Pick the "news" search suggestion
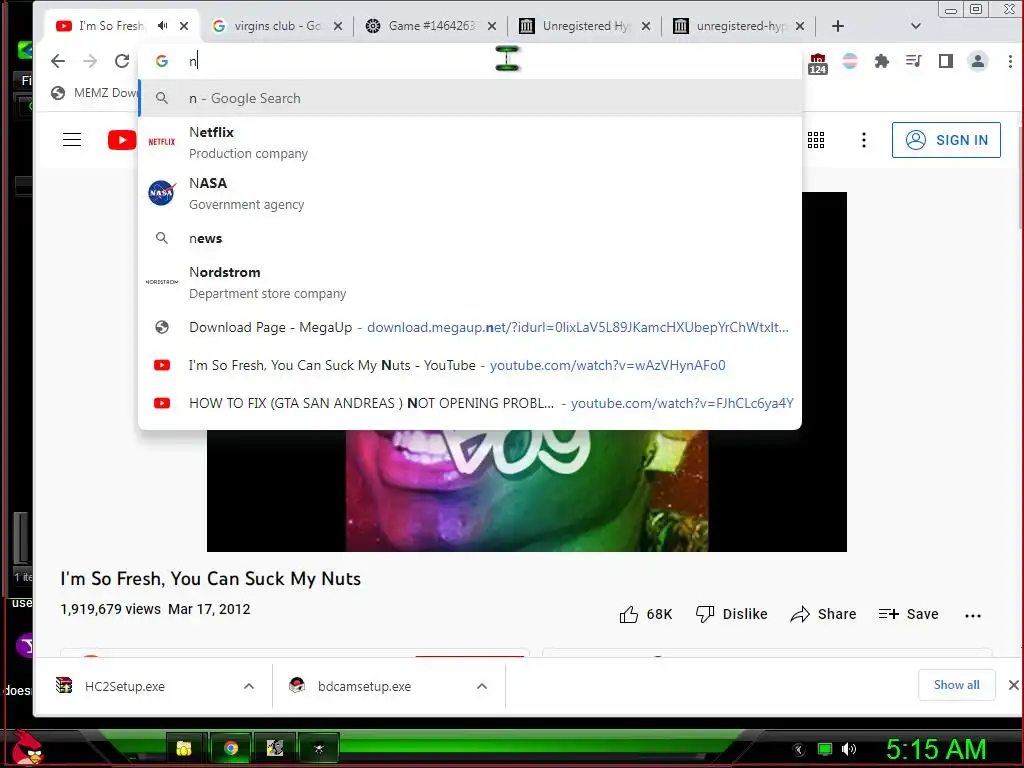This screenshot has width=1024, height=768. (x=470, y=238)
